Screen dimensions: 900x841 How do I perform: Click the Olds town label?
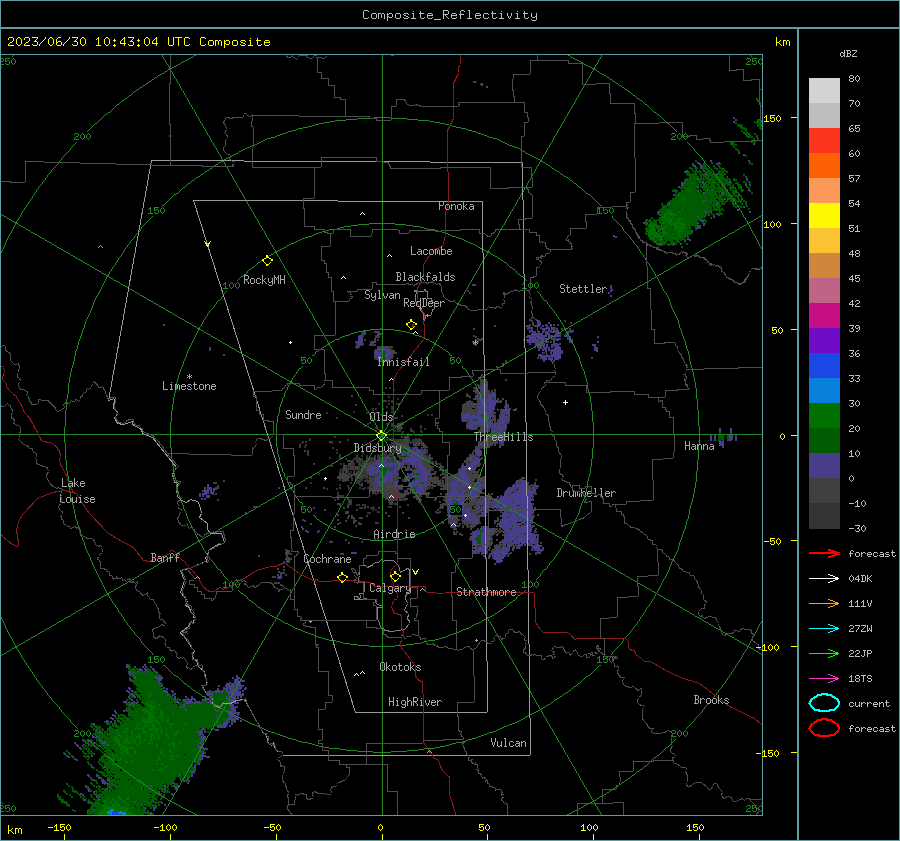(381, 417)
